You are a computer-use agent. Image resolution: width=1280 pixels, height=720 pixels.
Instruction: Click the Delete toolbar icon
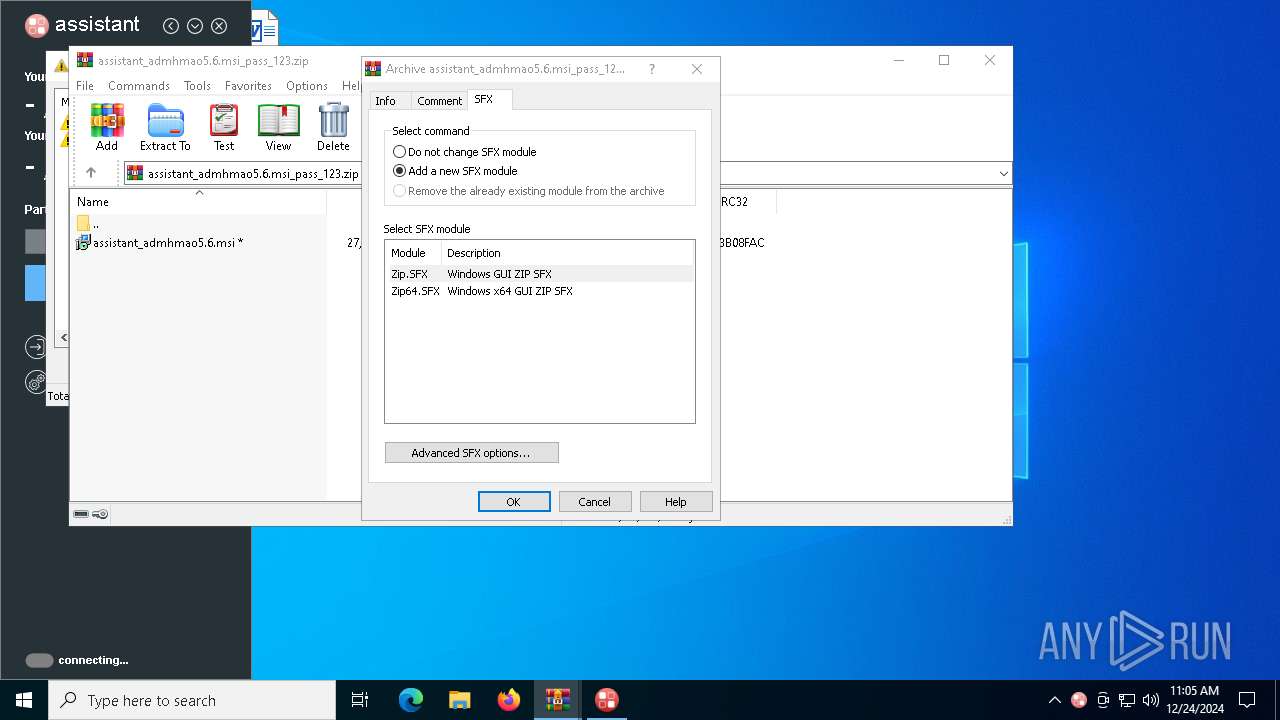(333, 127)
